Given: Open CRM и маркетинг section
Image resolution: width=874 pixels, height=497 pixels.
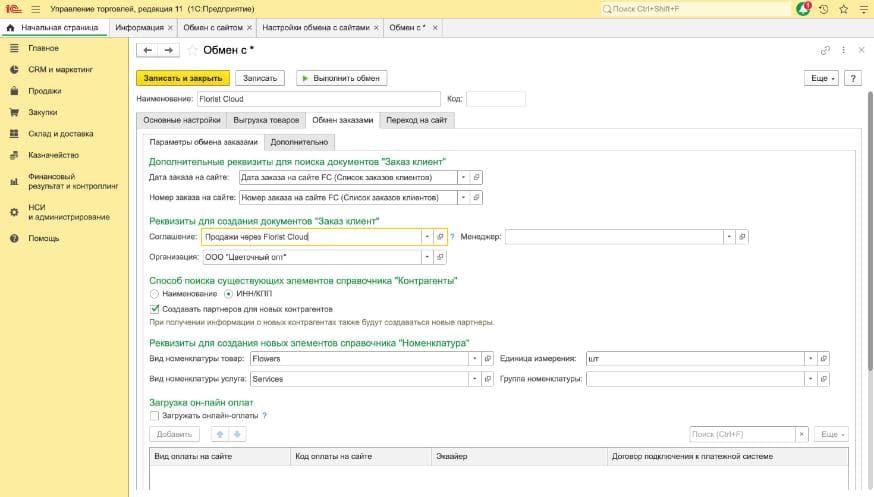Looking at the screenshot, I should 60,70.
